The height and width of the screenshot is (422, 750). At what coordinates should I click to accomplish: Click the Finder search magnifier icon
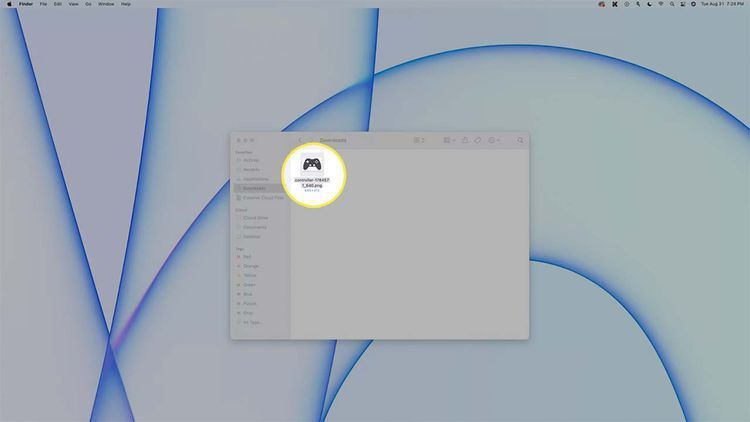(x=520, y=141)
